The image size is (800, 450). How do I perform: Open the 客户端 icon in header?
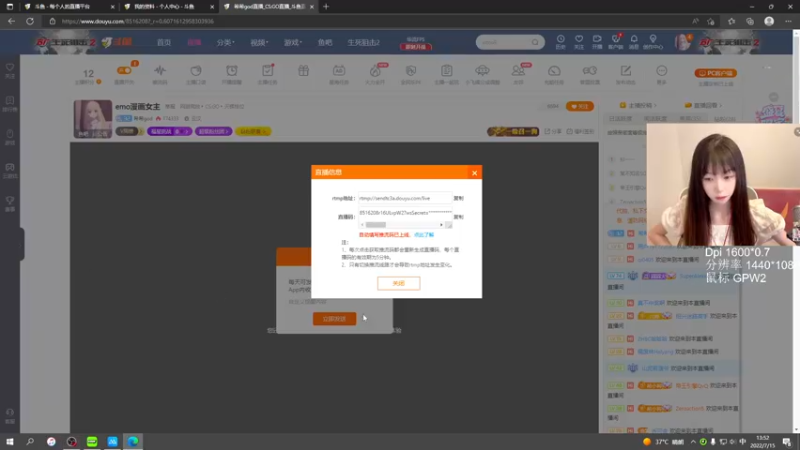(615, 42)
